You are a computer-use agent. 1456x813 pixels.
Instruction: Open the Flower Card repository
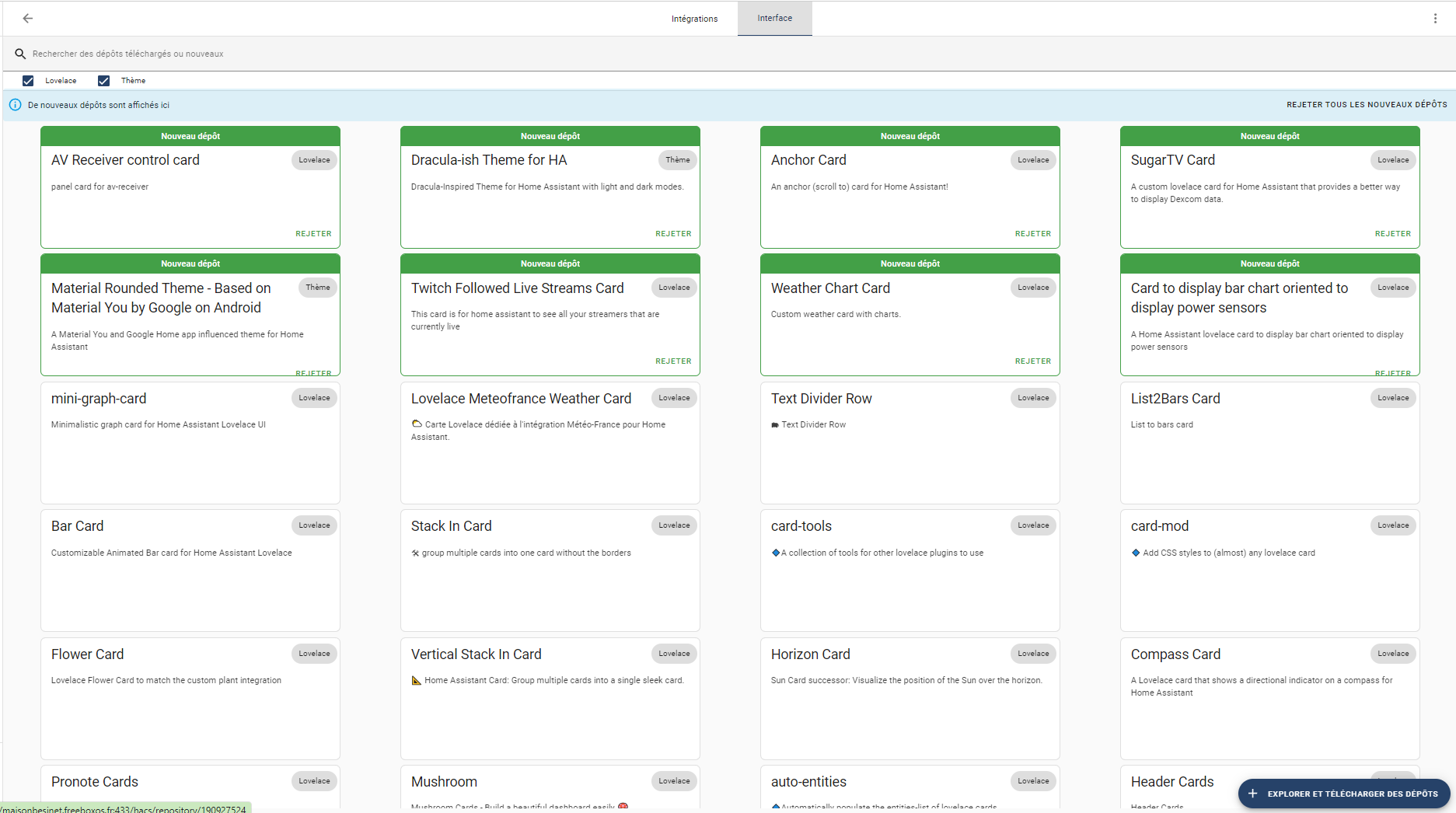click(x=190, y=699)
